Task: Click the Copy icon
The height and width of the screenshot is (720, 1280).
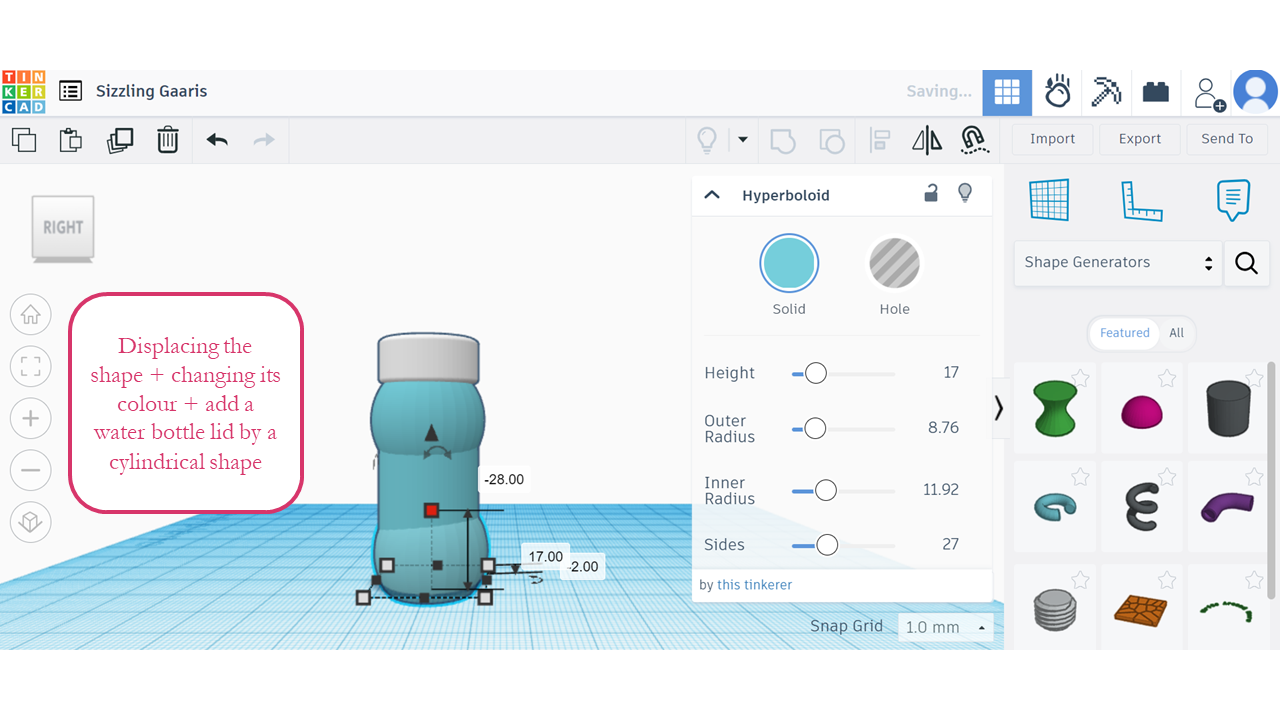Action: (x=24, y=140)
